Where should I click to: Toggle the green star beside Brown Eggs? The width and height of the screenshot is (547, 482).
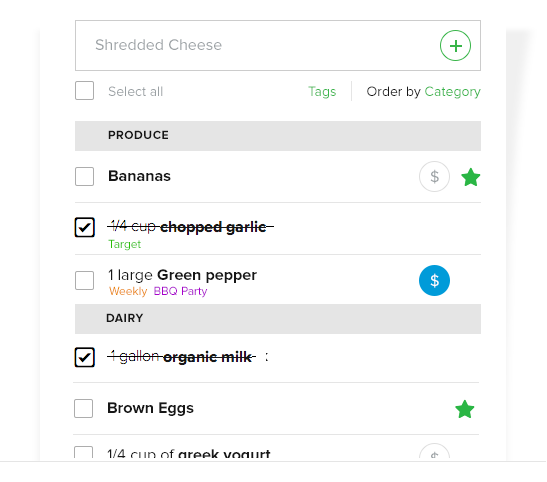465,409
